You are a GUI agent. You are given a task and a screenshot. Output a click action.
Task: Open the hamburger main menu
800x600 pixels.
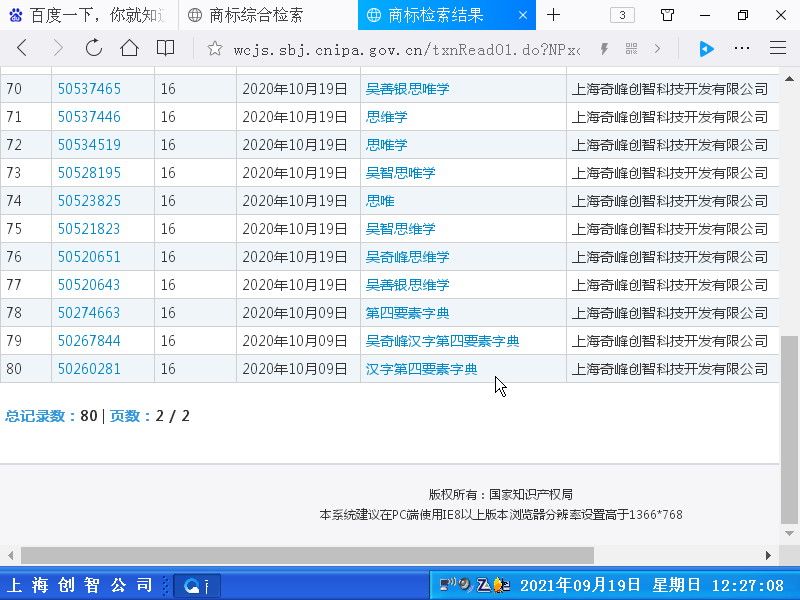(x=777, y=48)
